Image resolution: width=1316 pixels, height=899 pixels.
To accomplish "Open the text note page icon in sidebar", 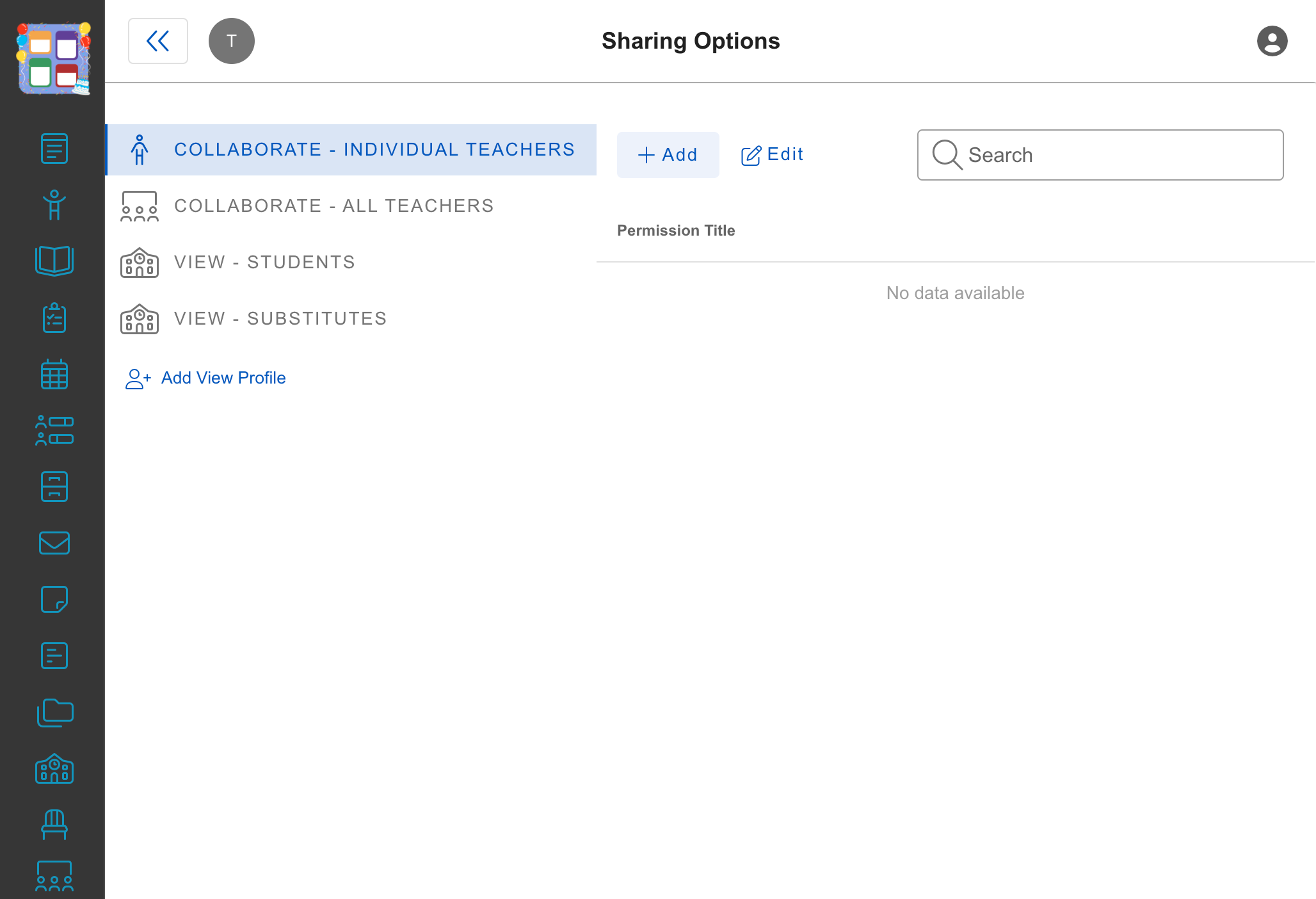I will [54, 656].
